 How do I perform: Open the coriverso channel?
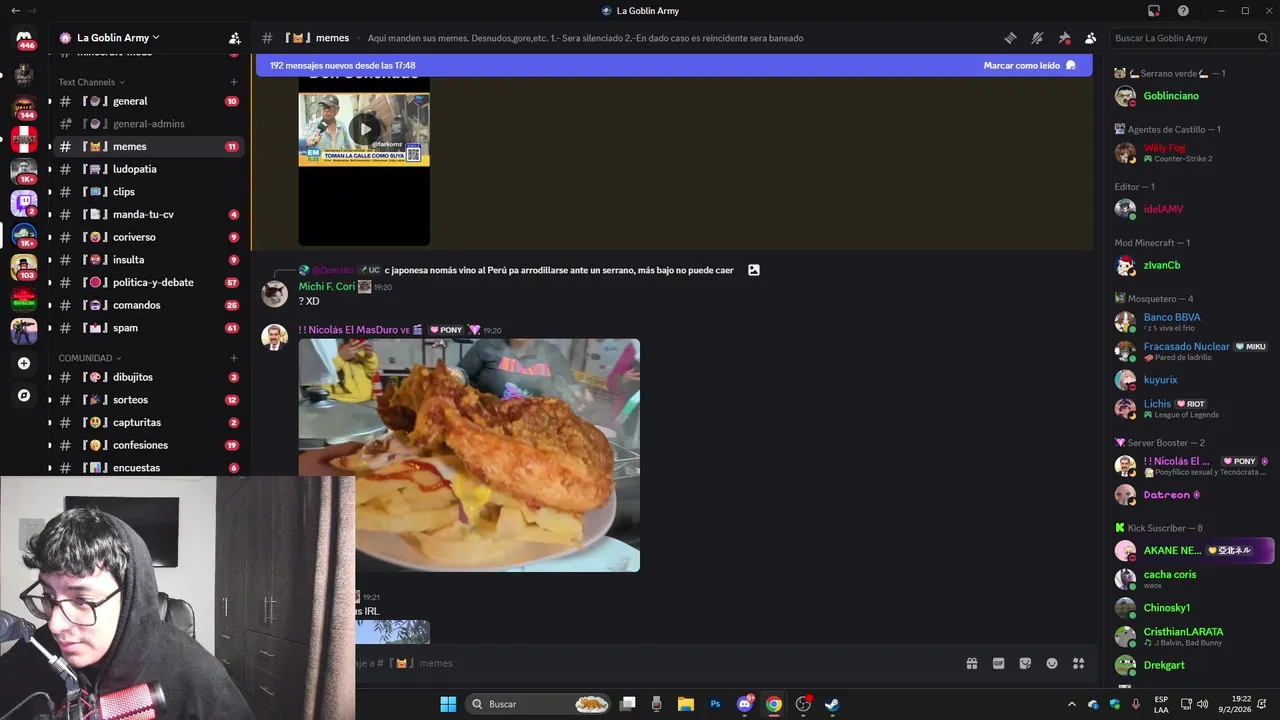point(148,237)
